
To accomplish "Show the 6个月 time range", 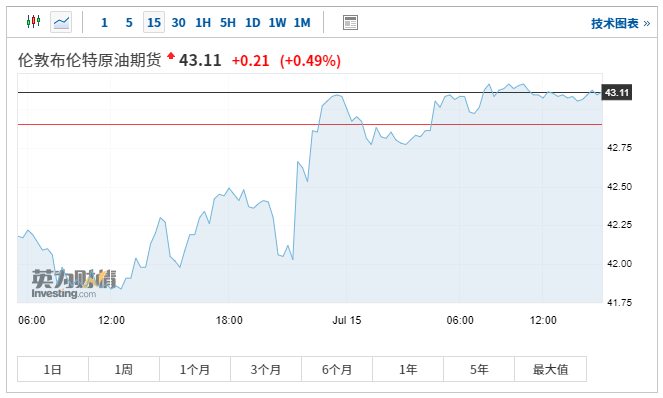I will [337, 369].
